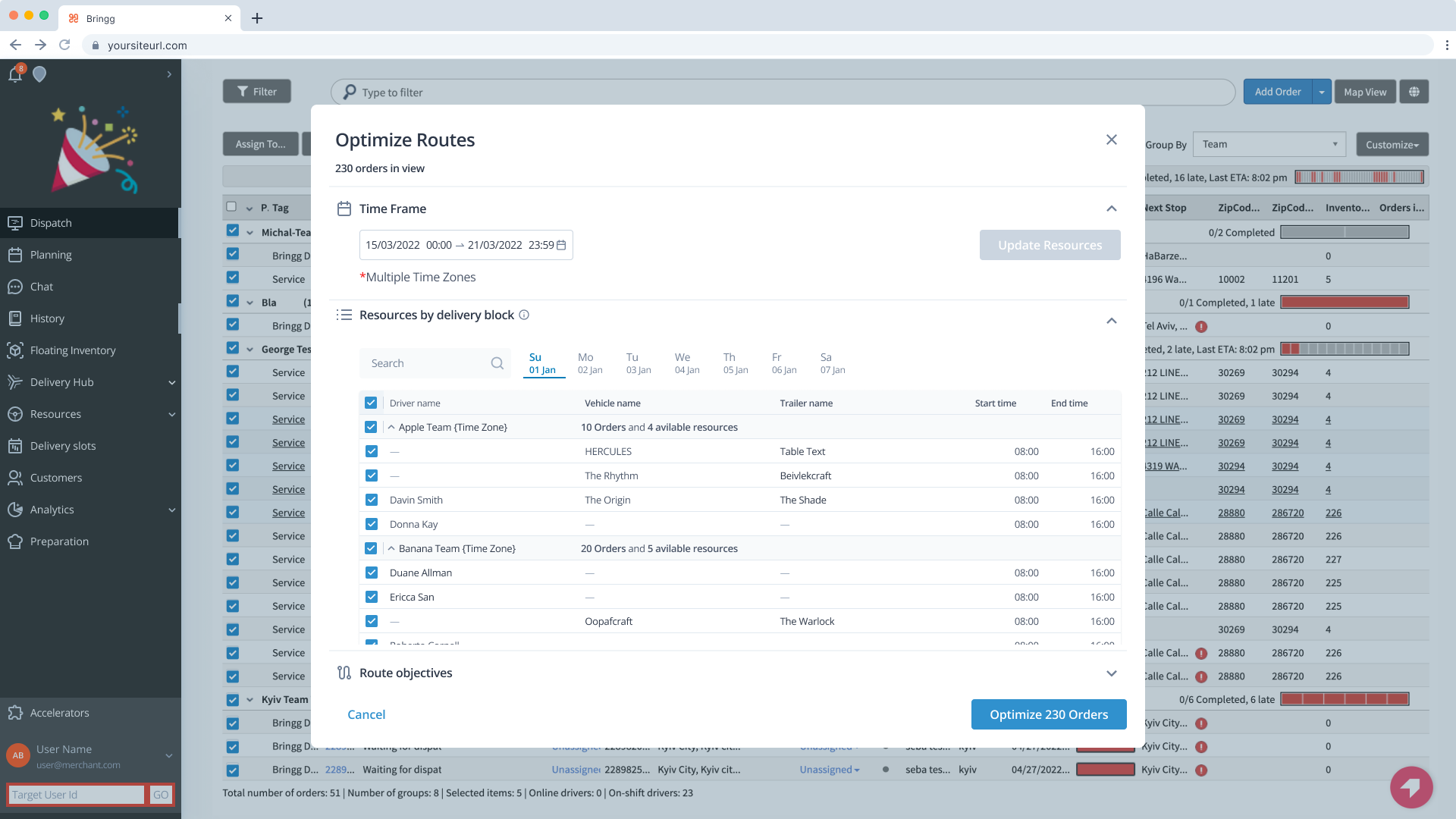Select the Su 01 Jan tab
The image size is (1456, 819).
coord(543,363)
